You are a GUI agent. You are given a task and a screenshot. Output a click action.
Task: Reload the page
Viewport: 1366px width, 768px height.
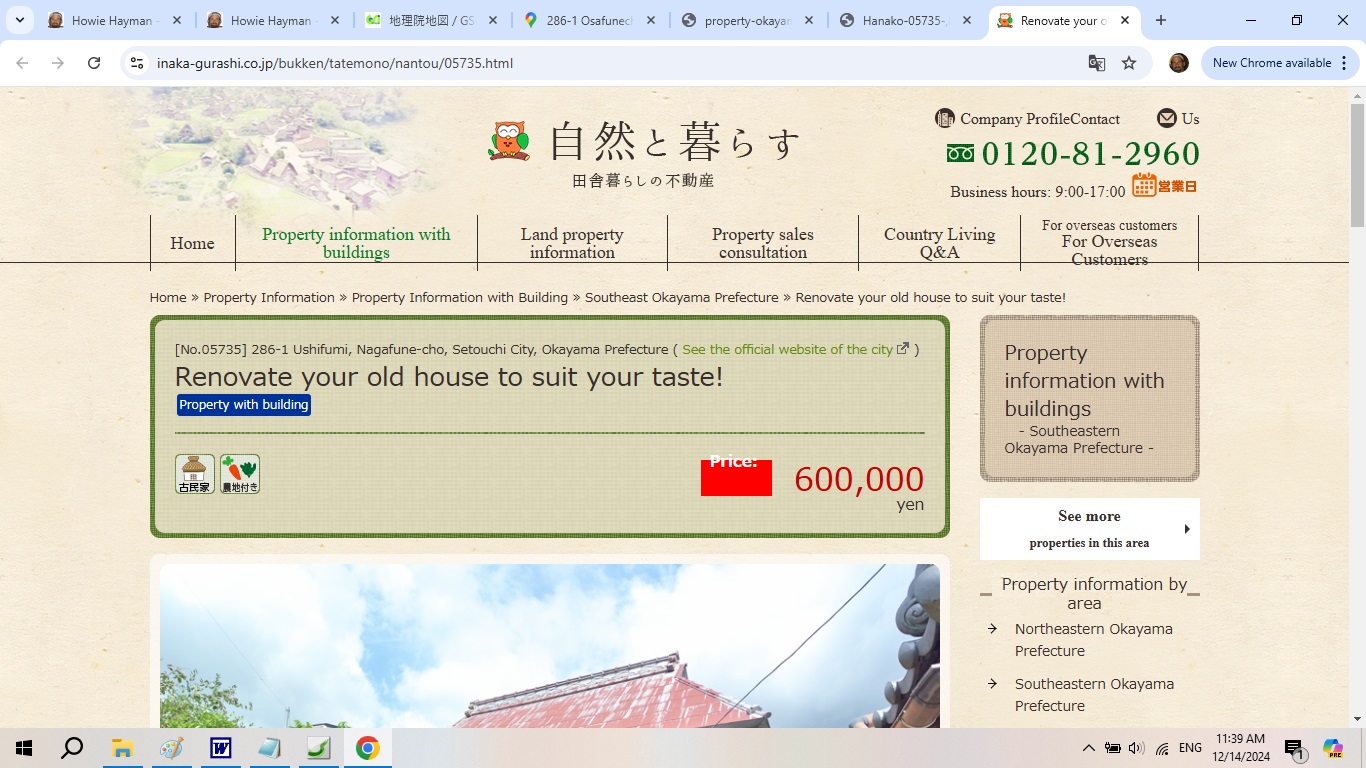pos(94,63)
